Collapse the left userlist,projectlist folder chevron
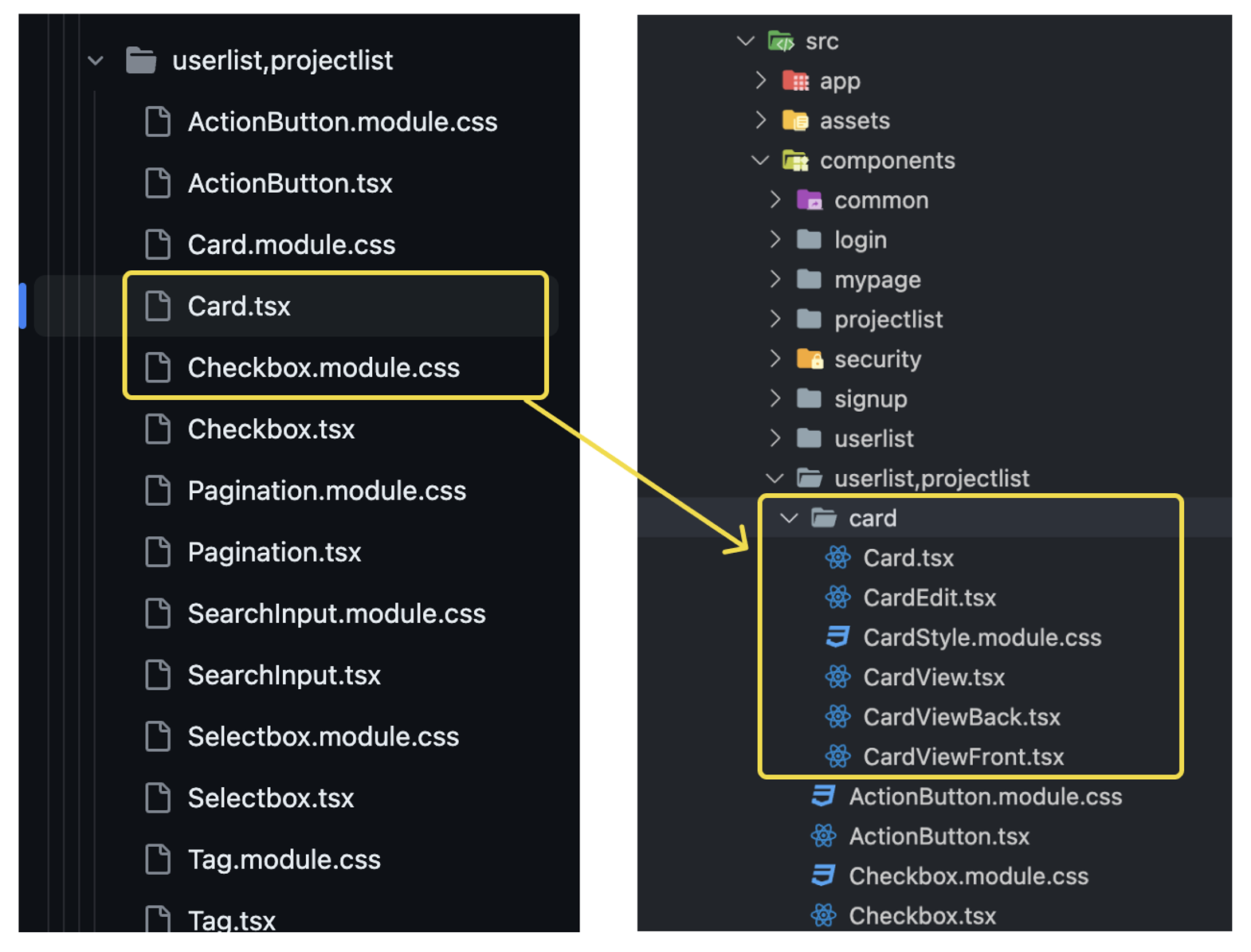Screen dimensions: 1251x952 tap(96, 61)
